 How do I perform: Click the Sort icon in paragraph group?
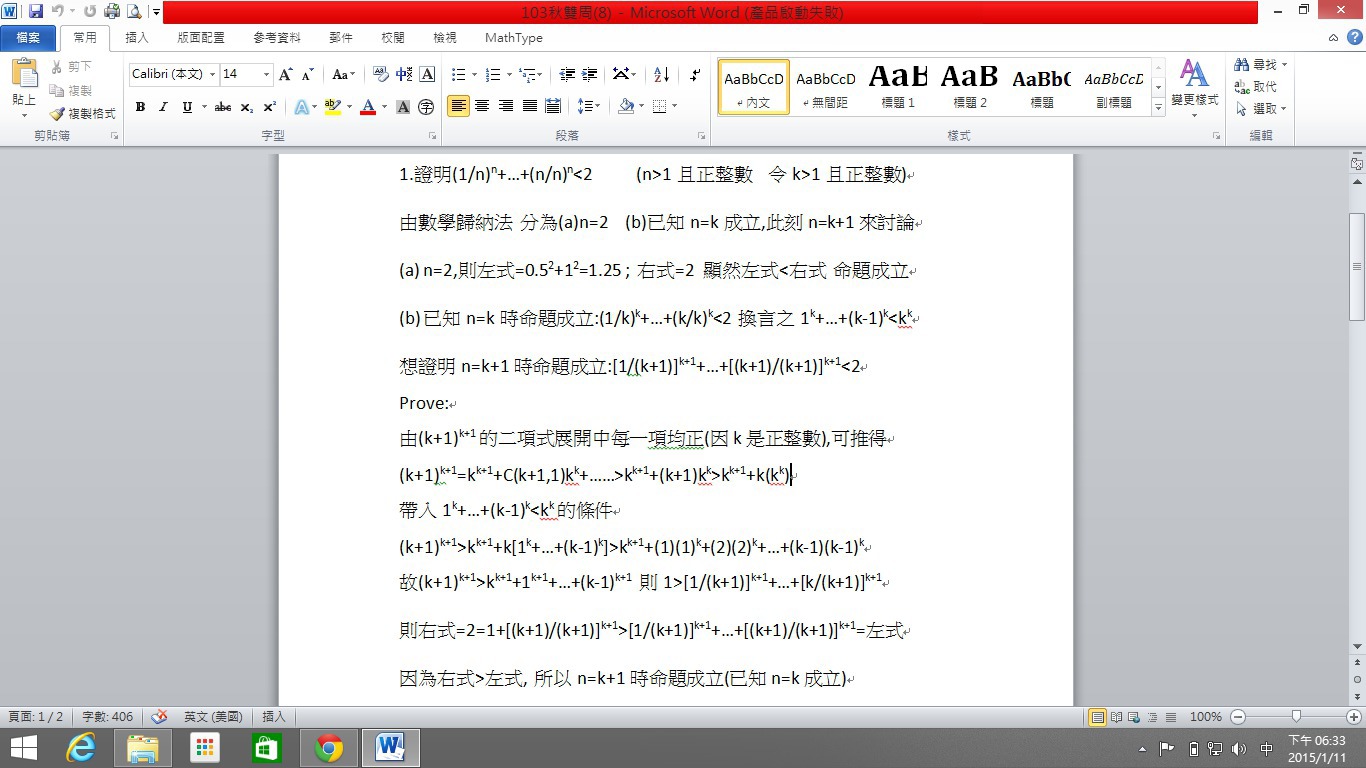pyautogui.click(x=661, y=75)
